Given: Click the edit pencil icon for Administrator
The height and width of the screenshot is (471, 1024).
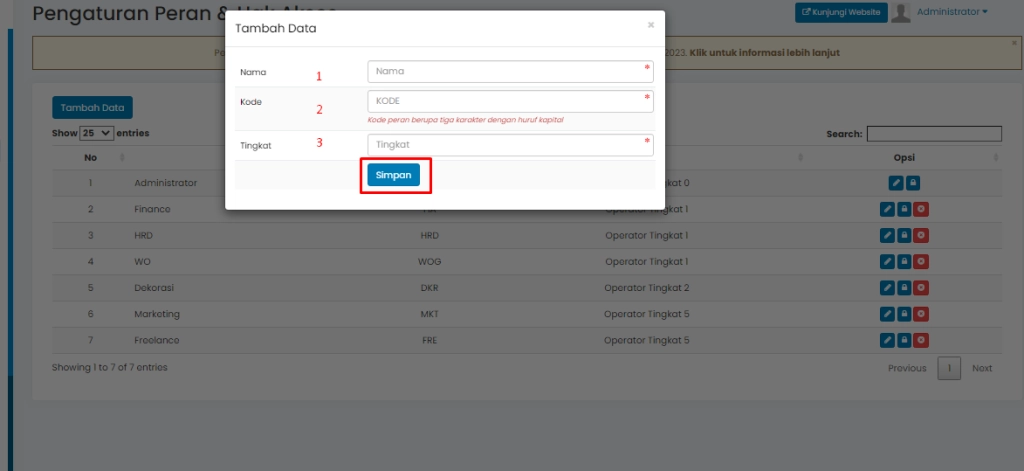Looking at the screenshot, I should (896, 183).
